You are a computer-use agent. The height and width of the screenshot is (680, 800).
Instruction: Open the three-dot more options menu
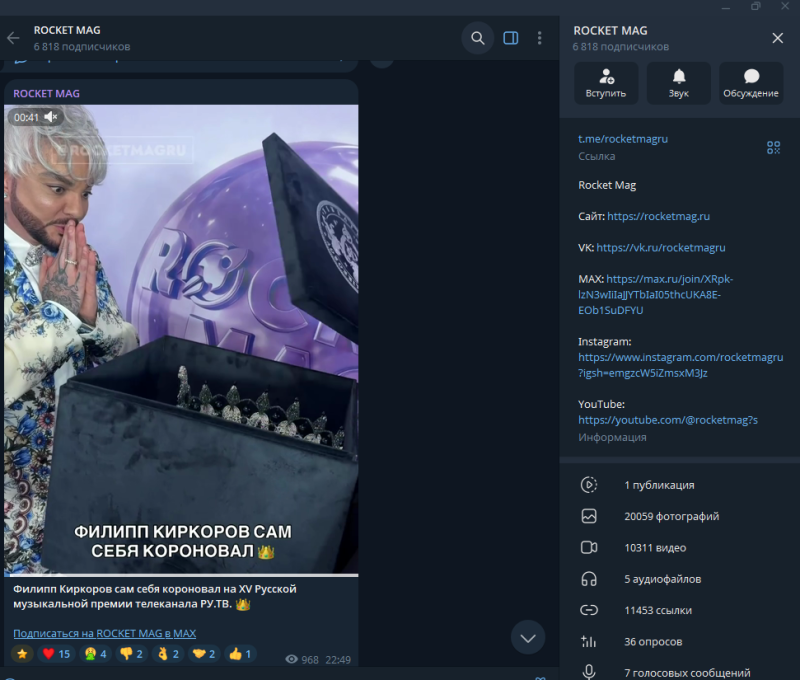click(x=539, y=38)
